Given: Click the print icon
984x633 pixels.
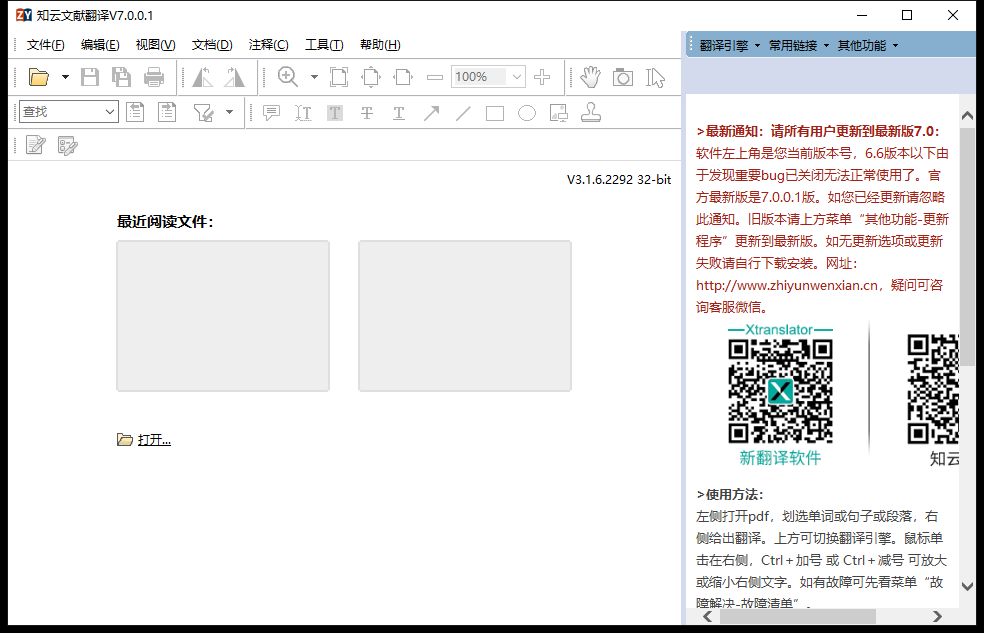Looking at the screenshot, I should (x=154, y=77).
